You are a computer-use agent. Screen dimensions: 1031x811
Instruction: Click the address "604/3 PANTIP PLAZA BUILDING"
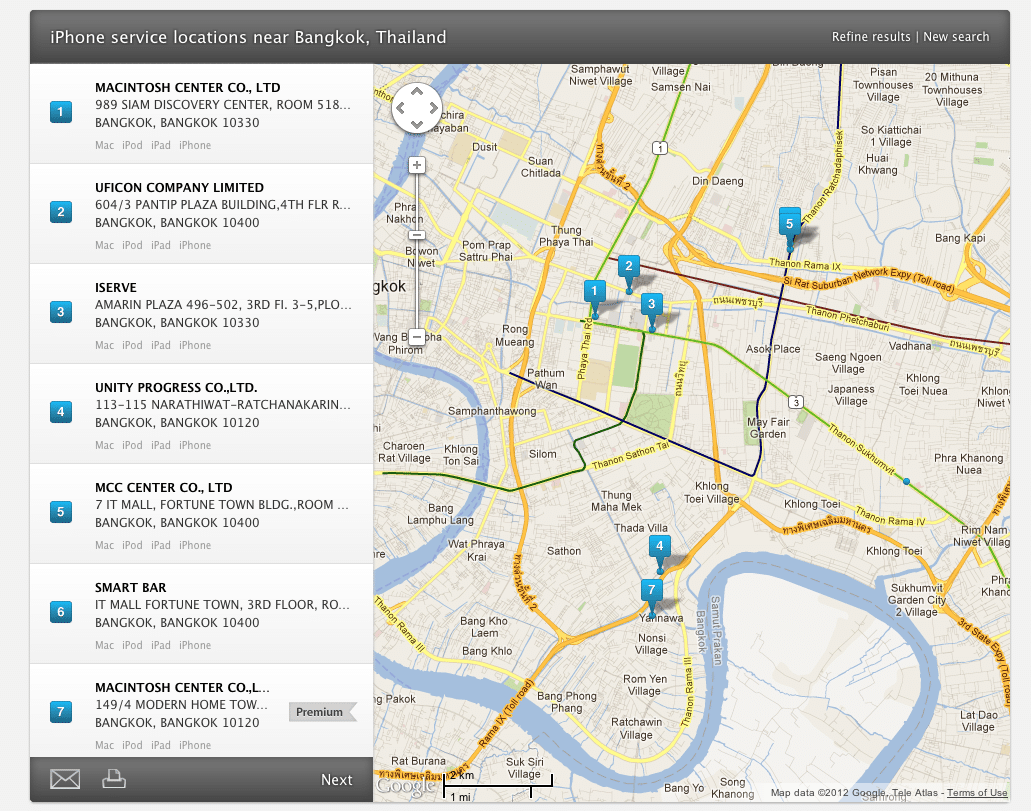click(x=223, y=205)
